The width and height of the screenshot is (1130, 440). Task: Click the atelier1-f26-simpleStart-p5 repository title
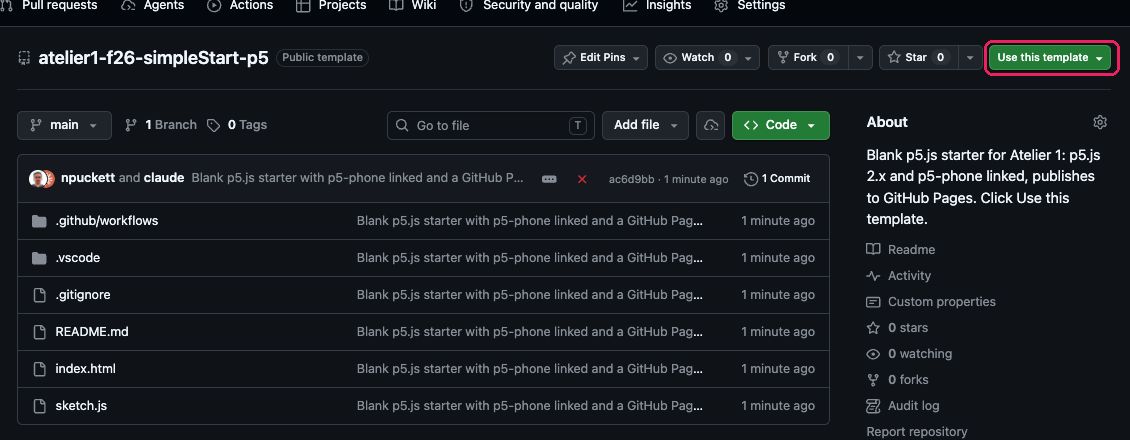click(154, 58)
